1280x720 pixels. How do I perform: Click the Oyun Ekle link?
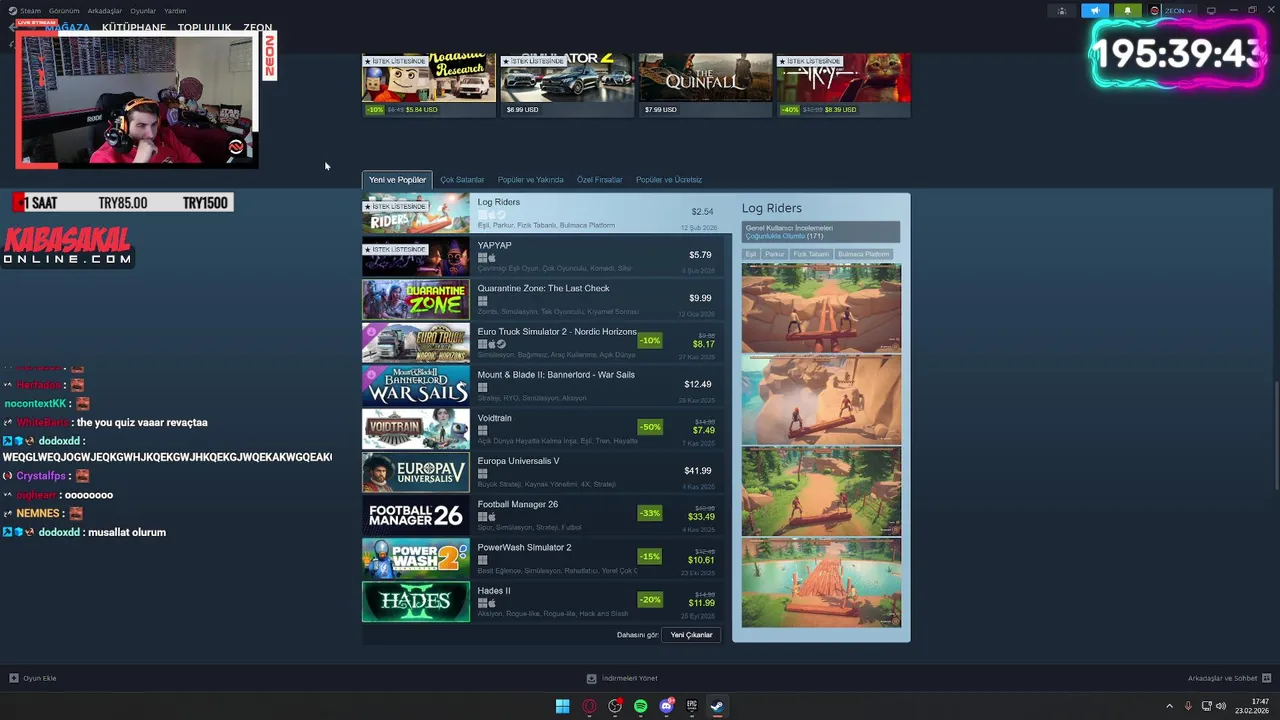[x=40, y=678]
